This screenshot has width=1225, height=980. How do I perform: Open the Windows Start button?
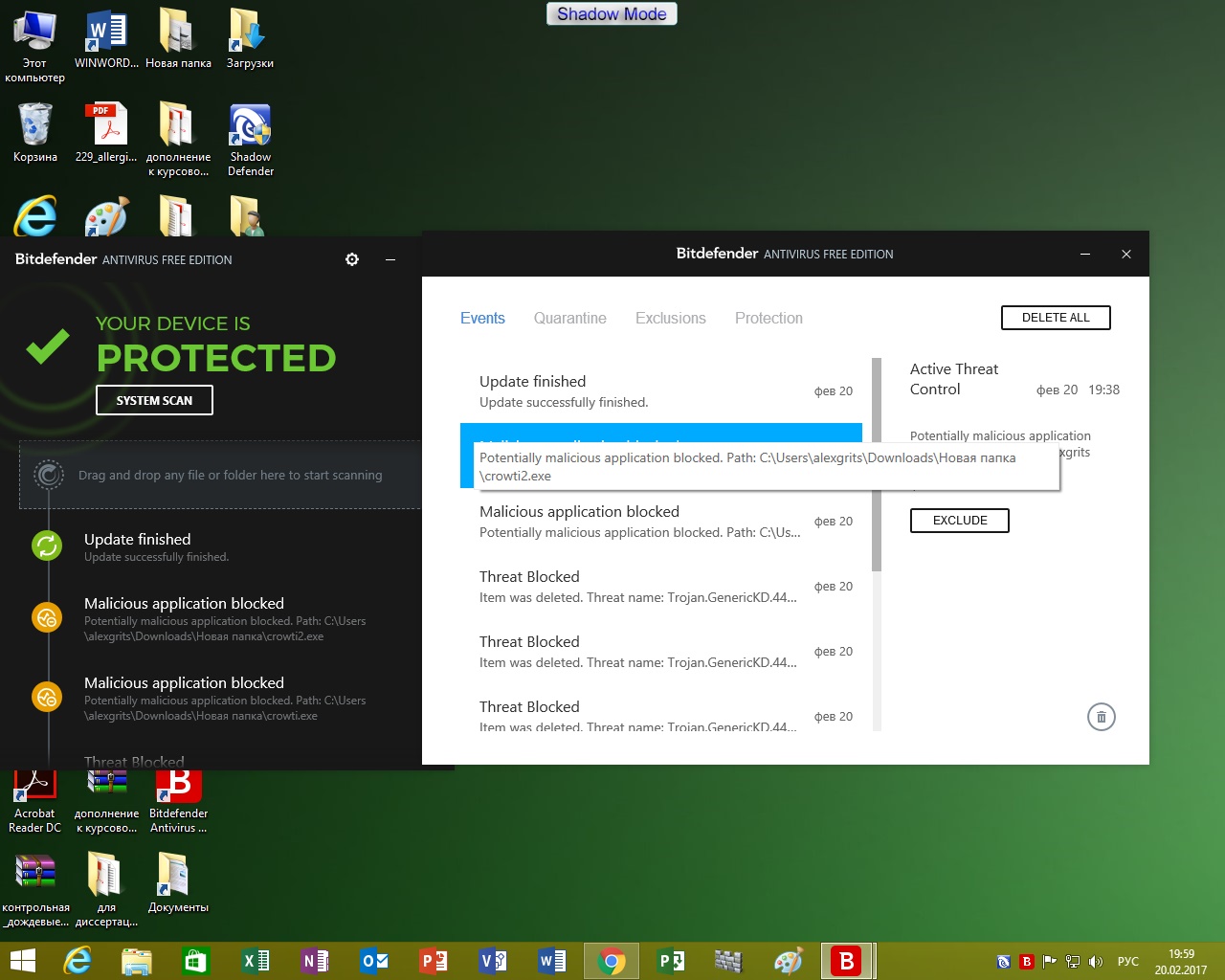(x=22, y=961)
